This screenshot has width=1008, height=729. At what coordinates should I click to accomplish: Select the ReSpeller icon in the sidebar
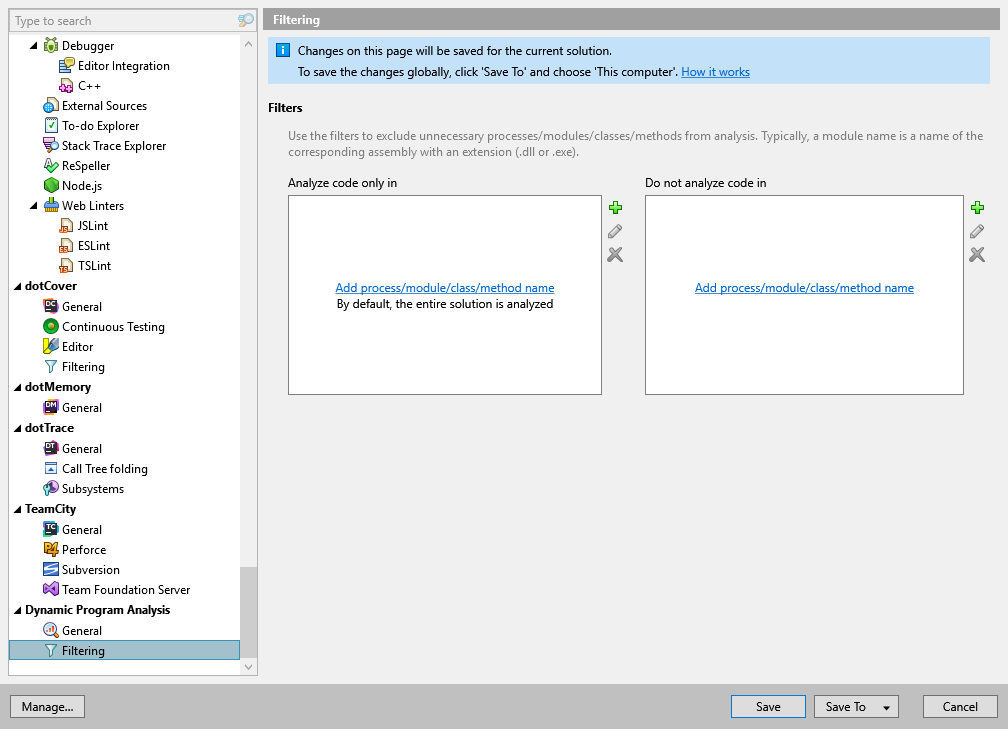(52, 165)
